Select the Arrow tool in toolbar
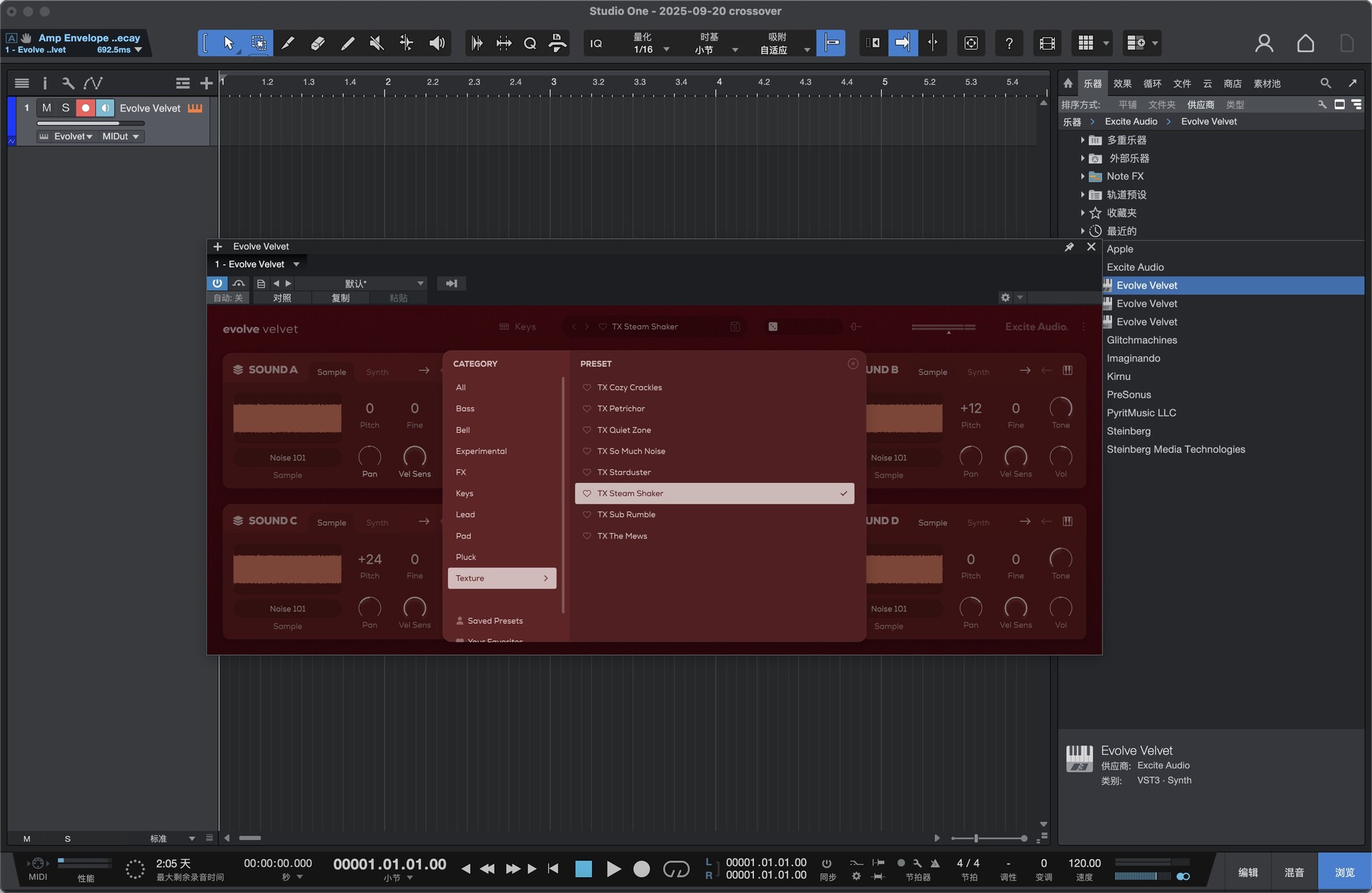This screenshot has width=1372, height=893. click(x=228, y=44)
